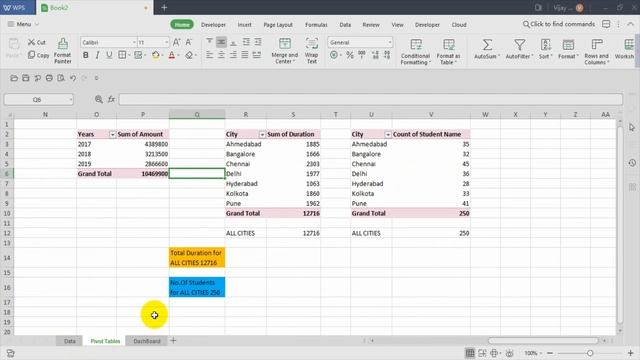The image size is (640, 360).
Task: Open City filter dropdown beside Sum of Duration
Action: [x=262, y=134]
